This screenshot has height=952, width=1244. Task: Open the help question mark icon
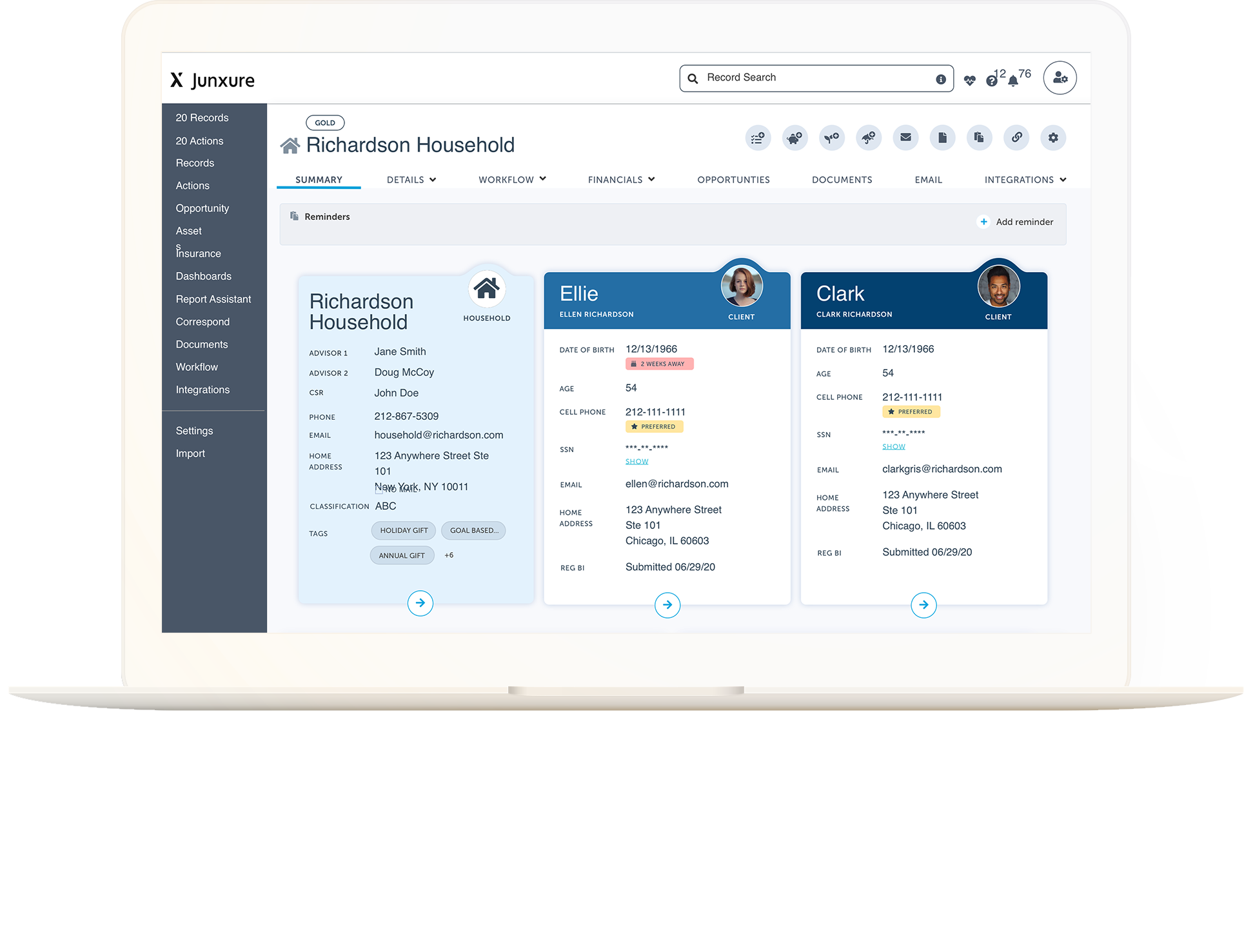tap(992, 79)
